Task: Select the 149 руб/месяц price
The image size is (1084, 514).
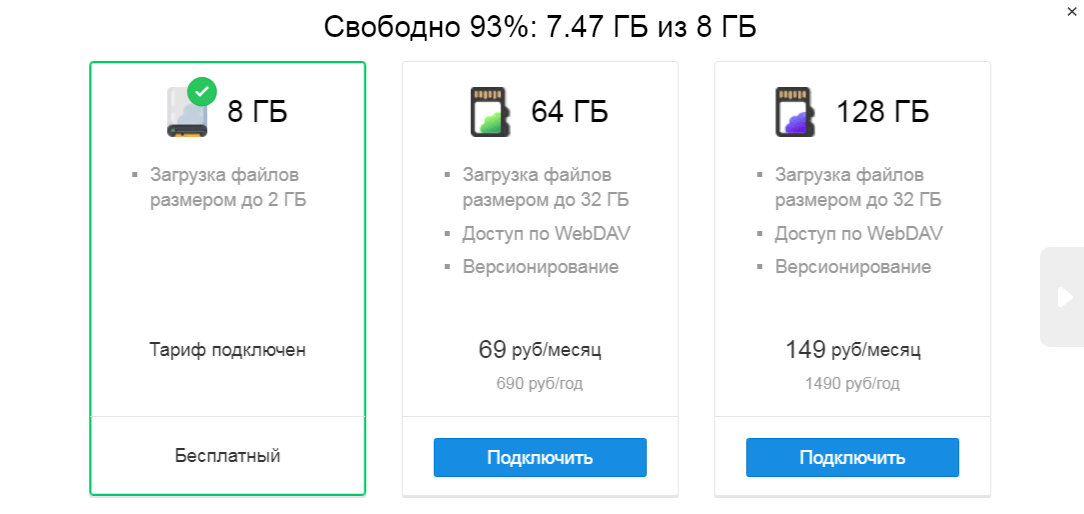Action: click(x=852, y=350)
